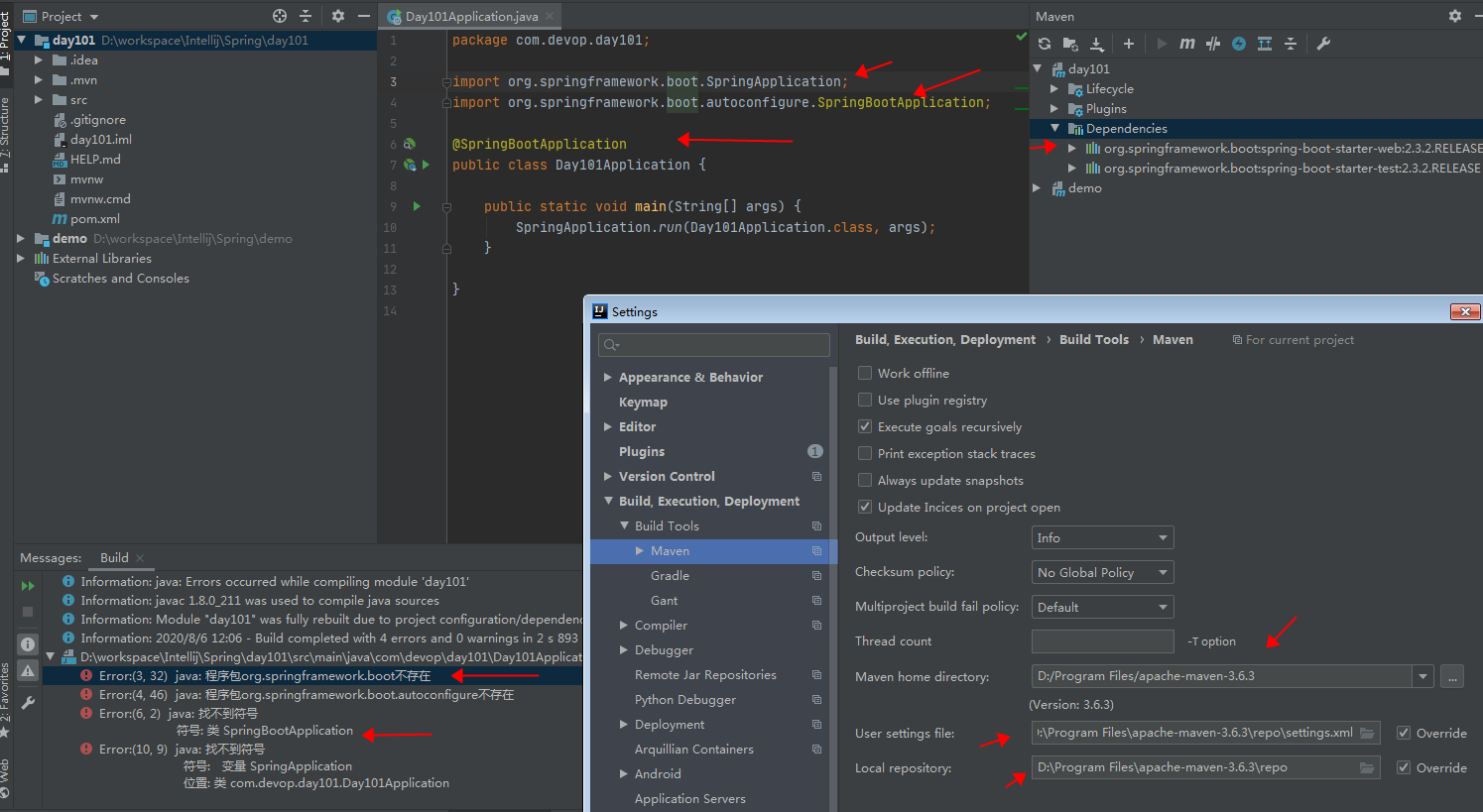Open Project panel gear settings
This screenshot has height=812, width=1483.
pyautogui.click(x=338, y=16)
